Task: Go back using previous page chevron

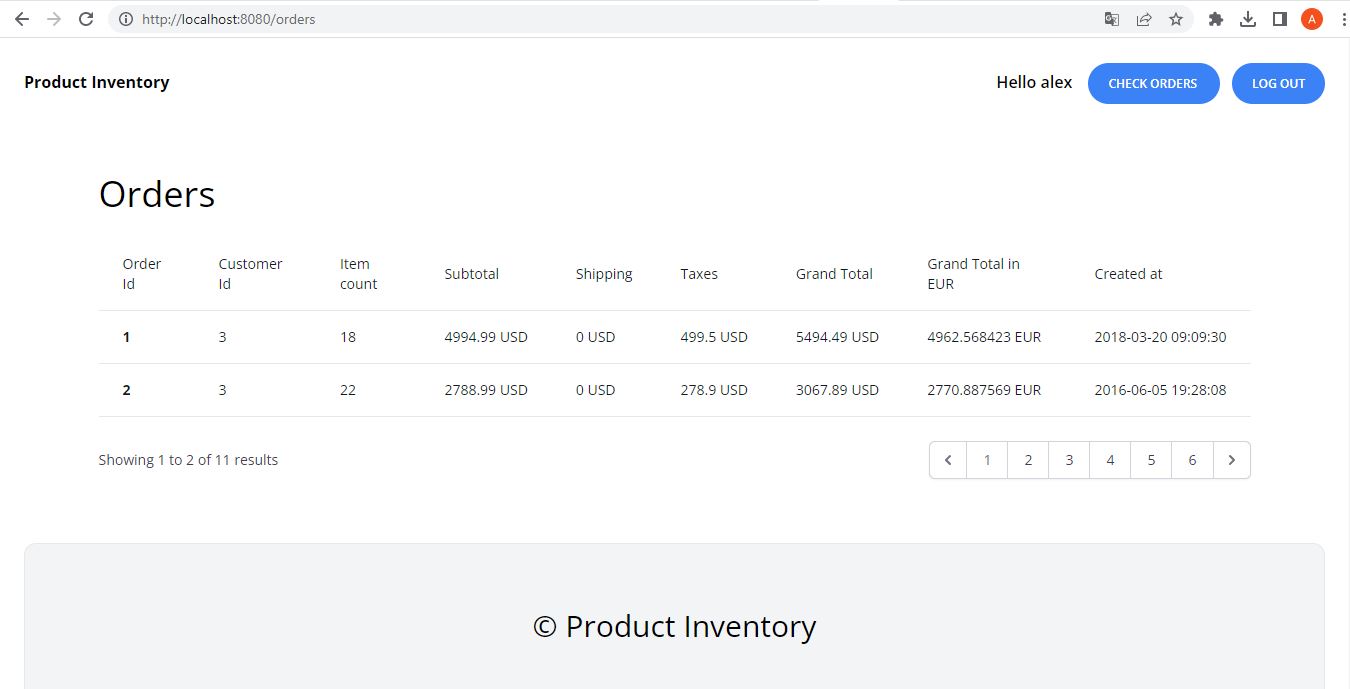Action: coord(948,459)
